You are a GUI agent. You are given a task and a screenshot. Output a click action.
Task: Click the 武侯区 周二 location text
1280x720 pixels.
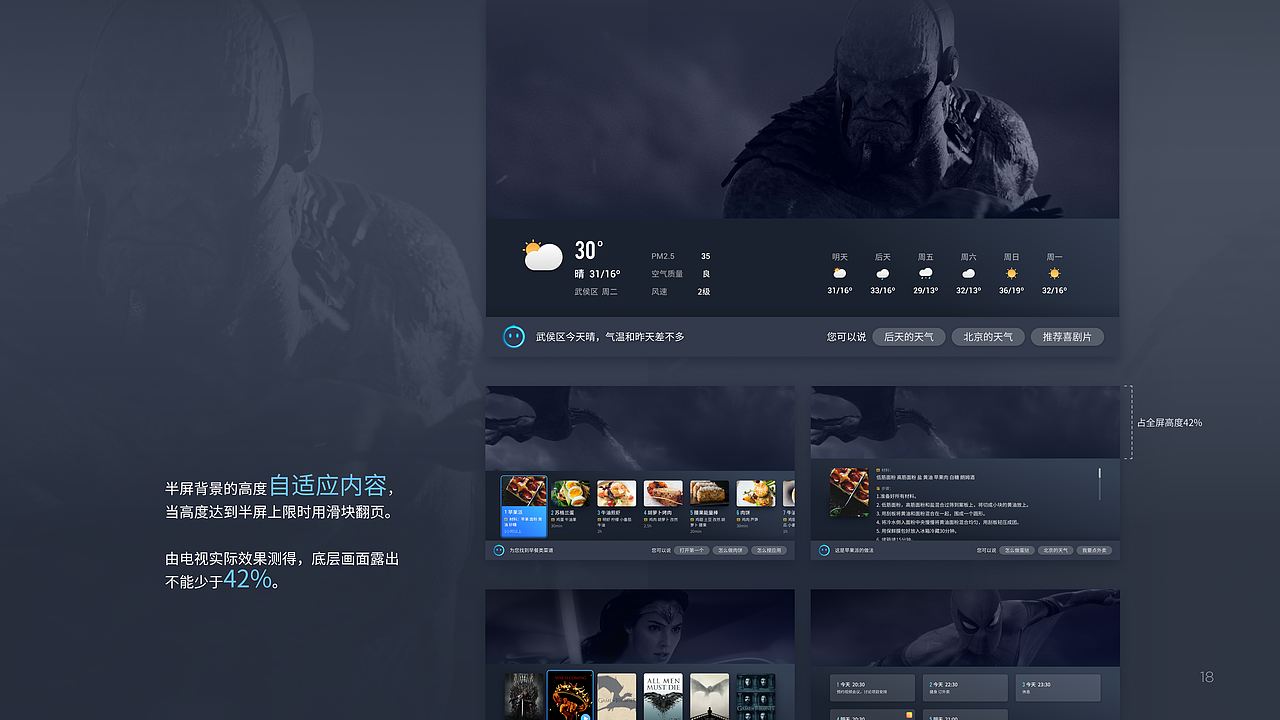coord(596,292)
